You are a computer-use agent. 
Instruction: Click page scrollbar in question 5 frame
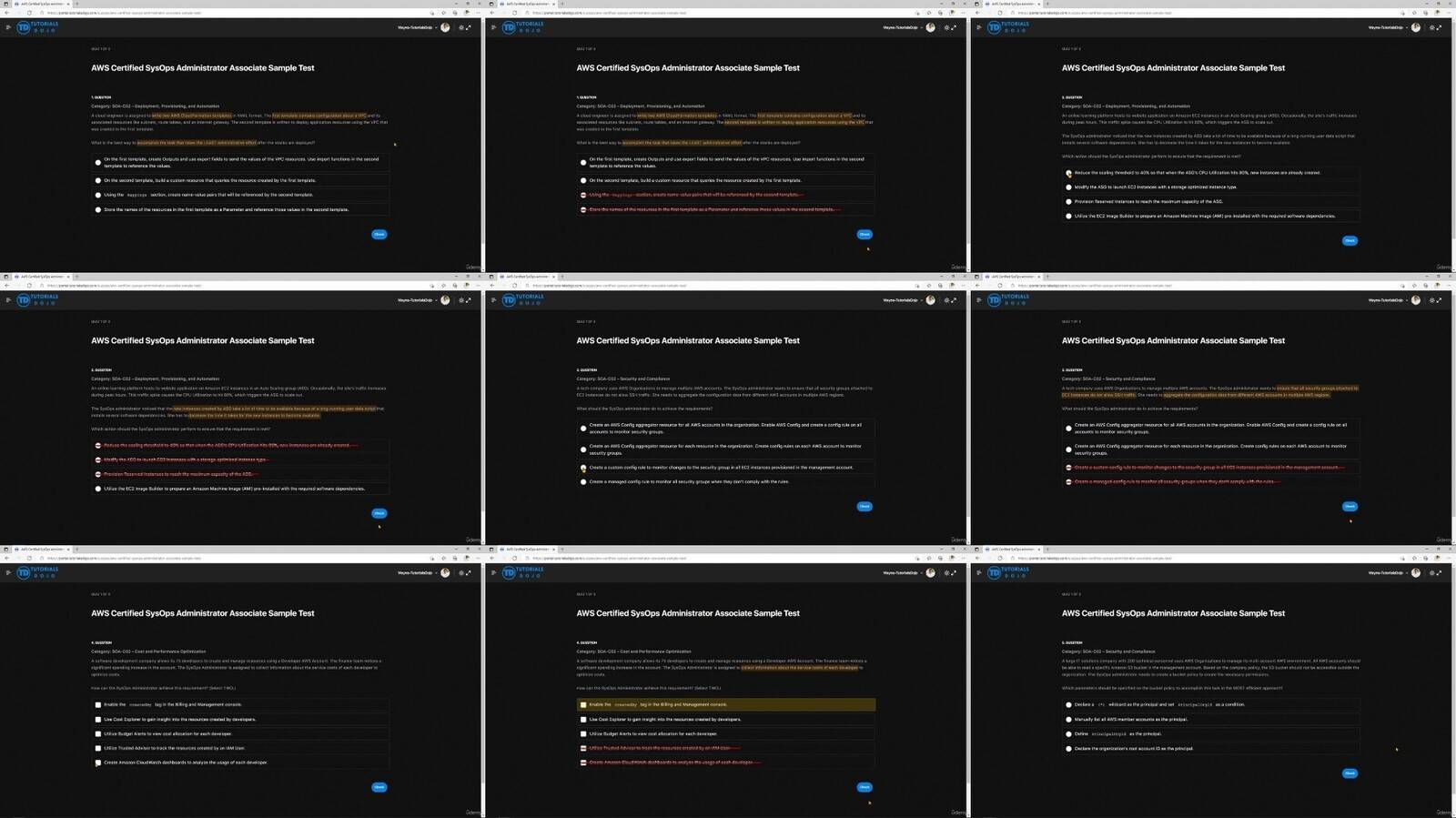pyautogui.click(x=1453, y=682)
